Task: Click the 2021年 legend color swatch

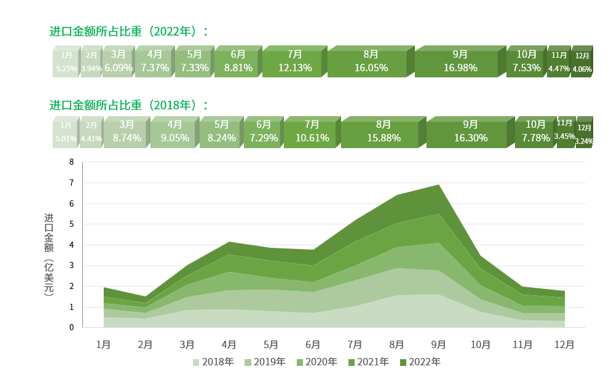Action: pyautogui.click(x=351, y=363)
